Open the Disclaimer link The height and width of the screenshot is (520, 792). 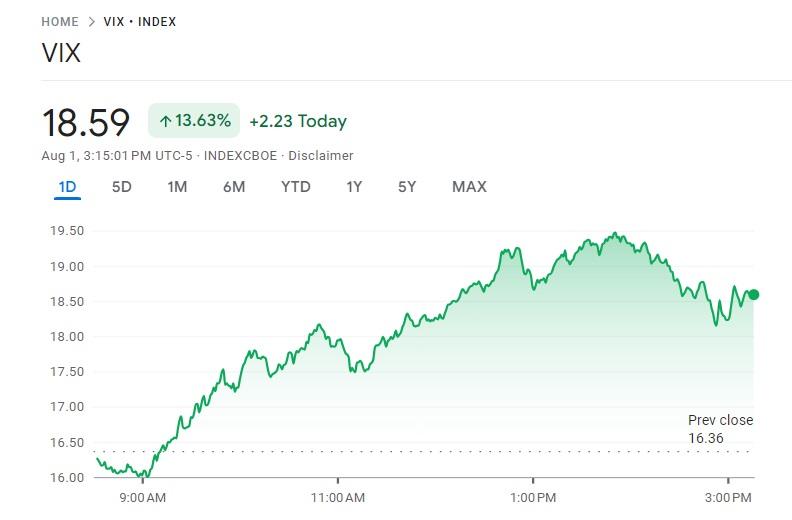[x=321, y=155]
